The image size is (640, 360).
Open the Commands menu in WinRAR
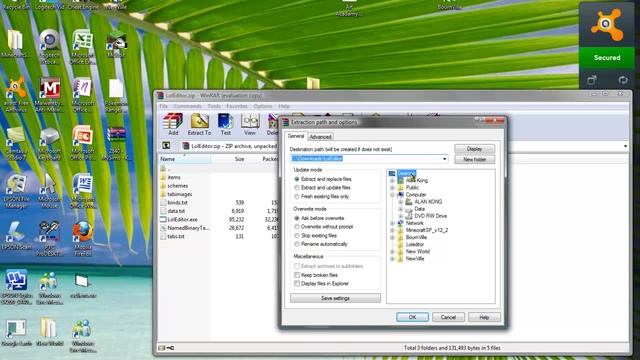click(187, 106)
